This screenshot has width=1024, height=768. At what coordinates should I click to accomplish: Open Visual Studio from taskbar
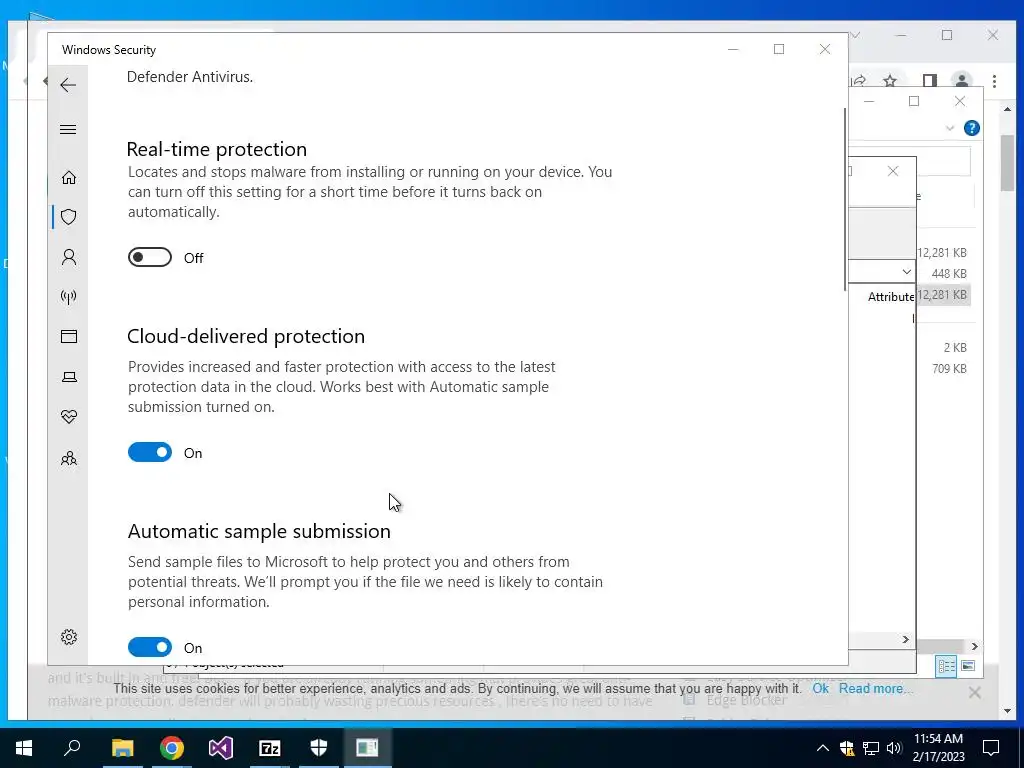221,748
